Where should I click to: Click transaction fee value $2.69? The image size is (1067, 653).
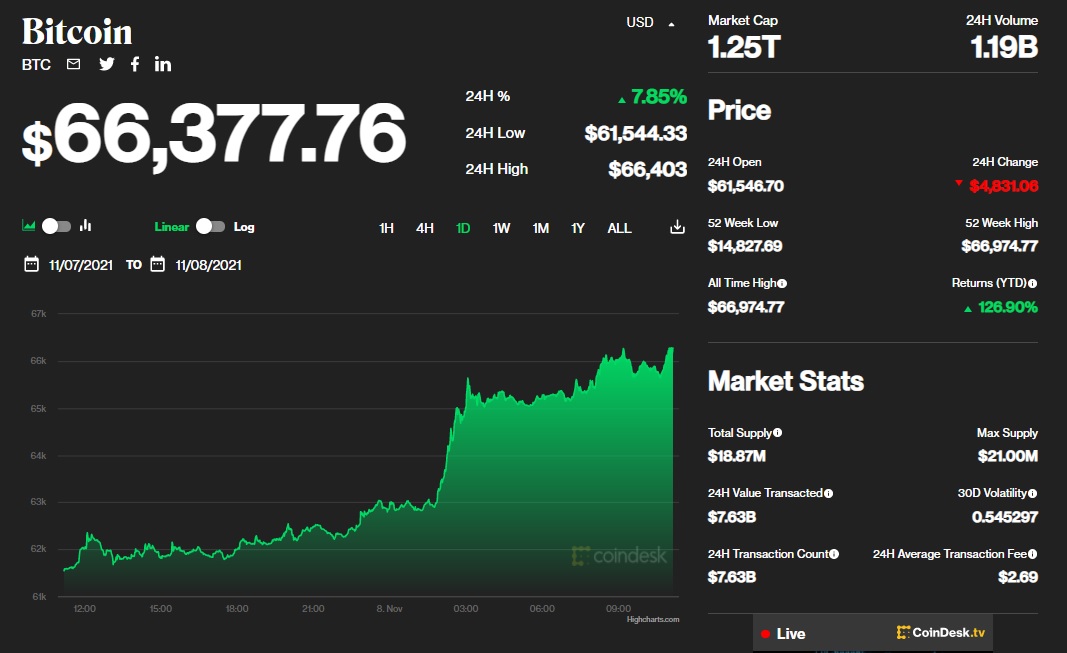(1018, 577)
